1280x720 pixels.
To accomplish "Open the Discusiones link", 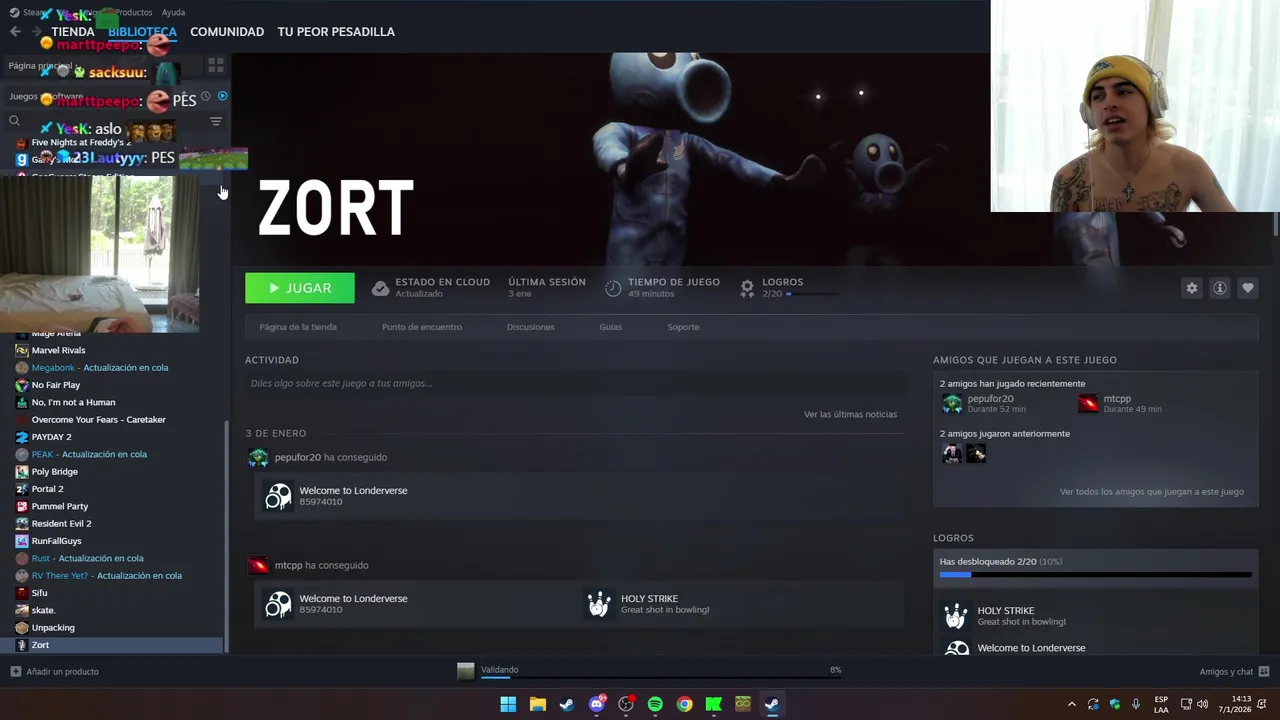I will point(530,327).
